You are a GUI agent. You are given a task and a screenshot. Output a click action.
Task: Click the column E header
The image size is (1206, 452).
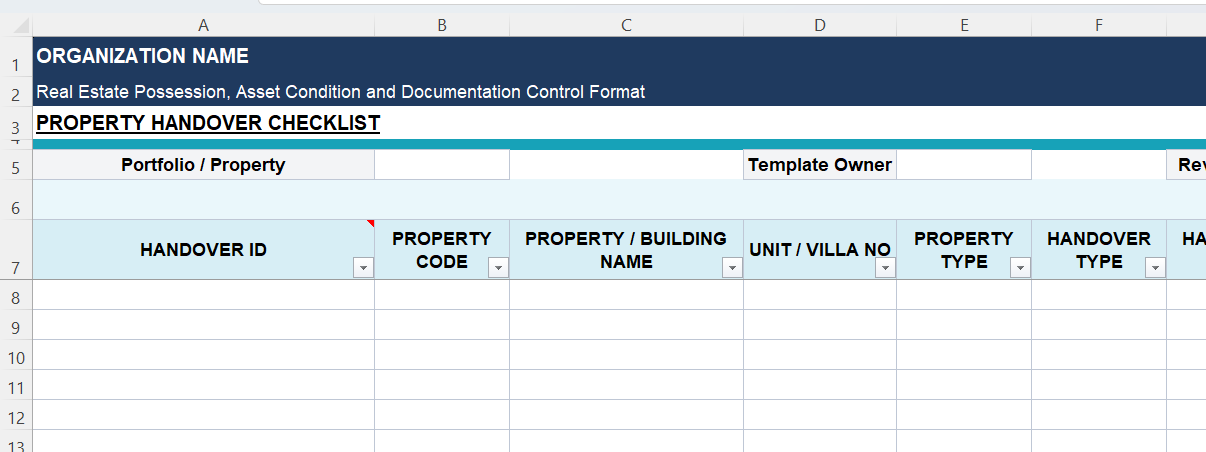coord(964,26)
